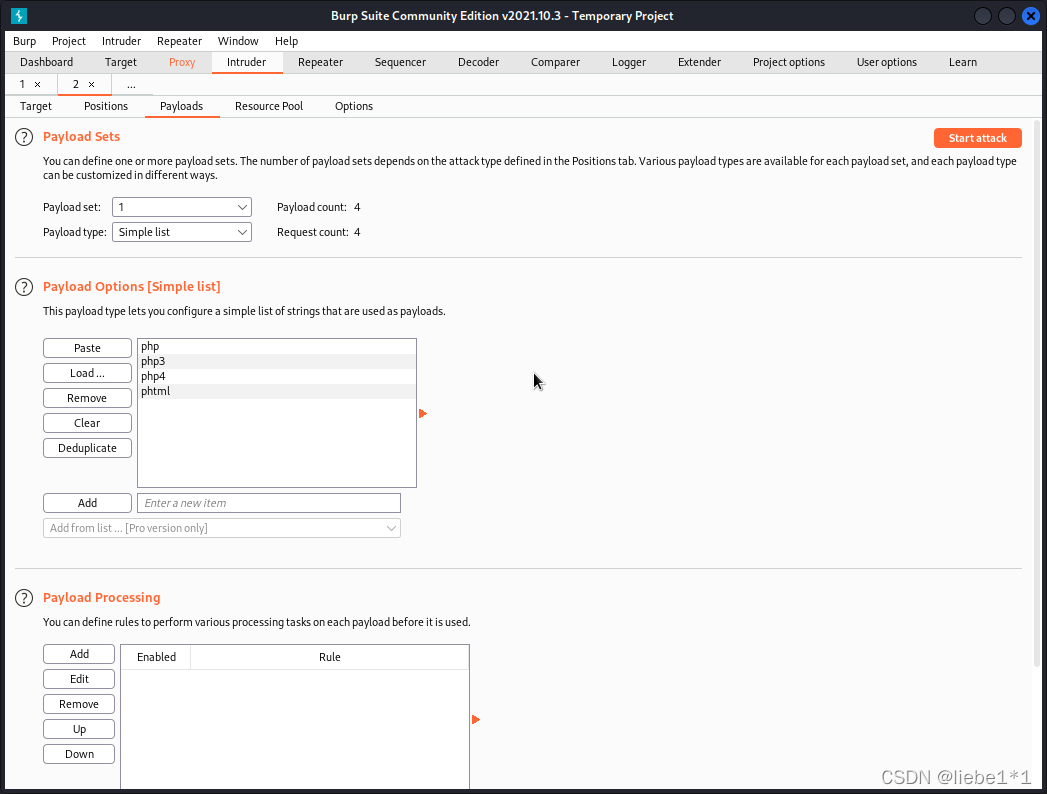Close Intruder attack tab 1
Screen dimensions: 1047x794
point(37,84)
